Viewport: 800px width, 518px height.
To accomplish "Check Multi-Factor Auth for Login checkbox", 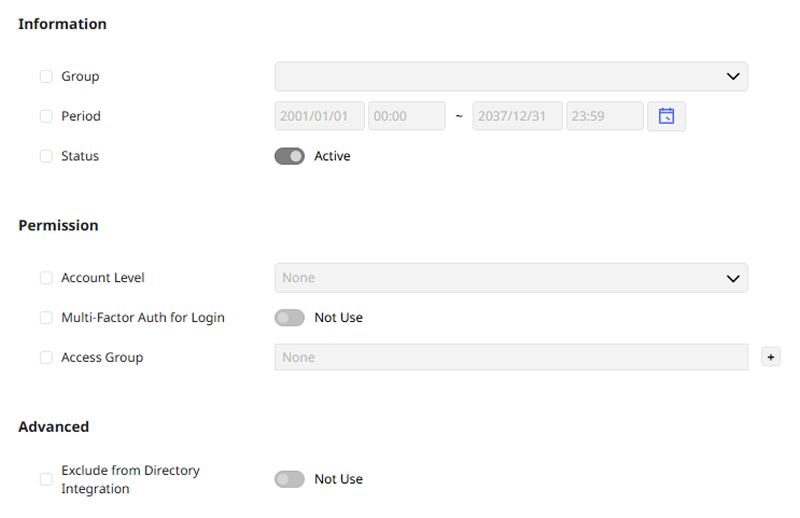I will point(46,318).
